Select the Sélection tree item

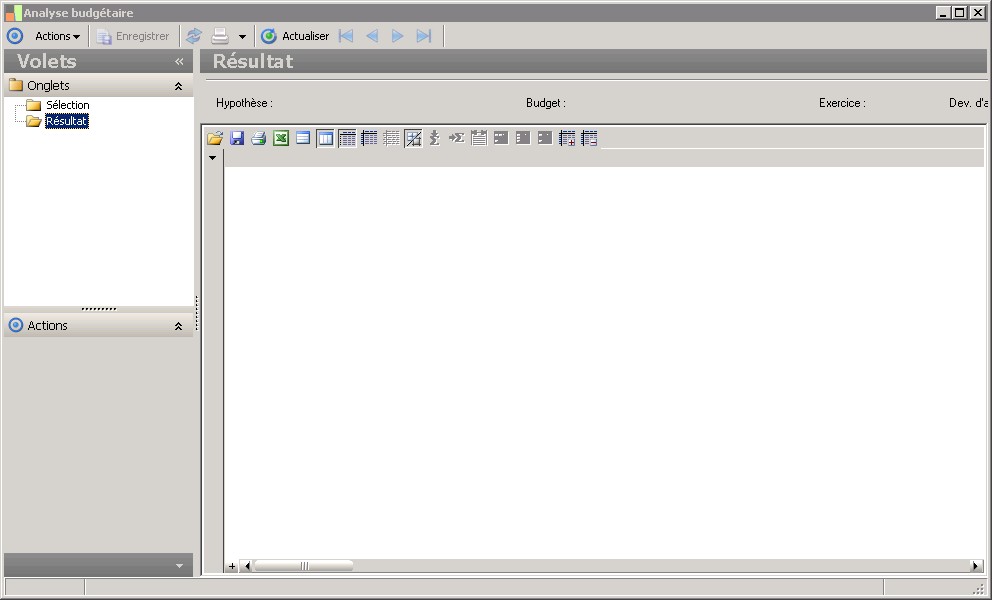(67, 105)
